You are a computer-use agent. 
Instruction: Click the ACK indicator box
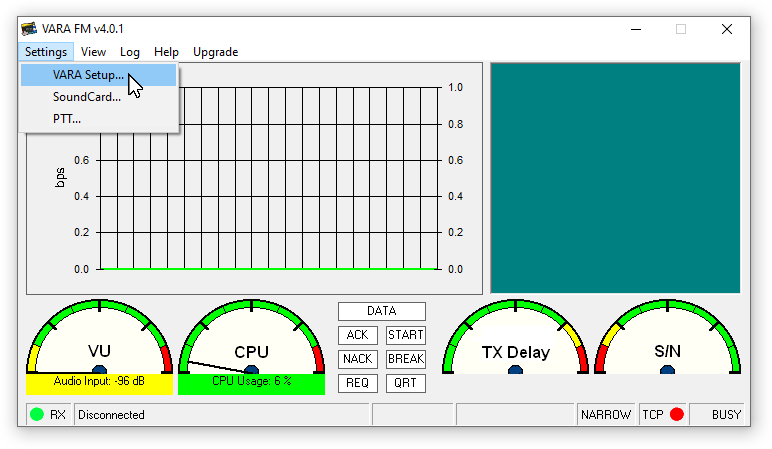pyautogui.click(x=357, y=335)
